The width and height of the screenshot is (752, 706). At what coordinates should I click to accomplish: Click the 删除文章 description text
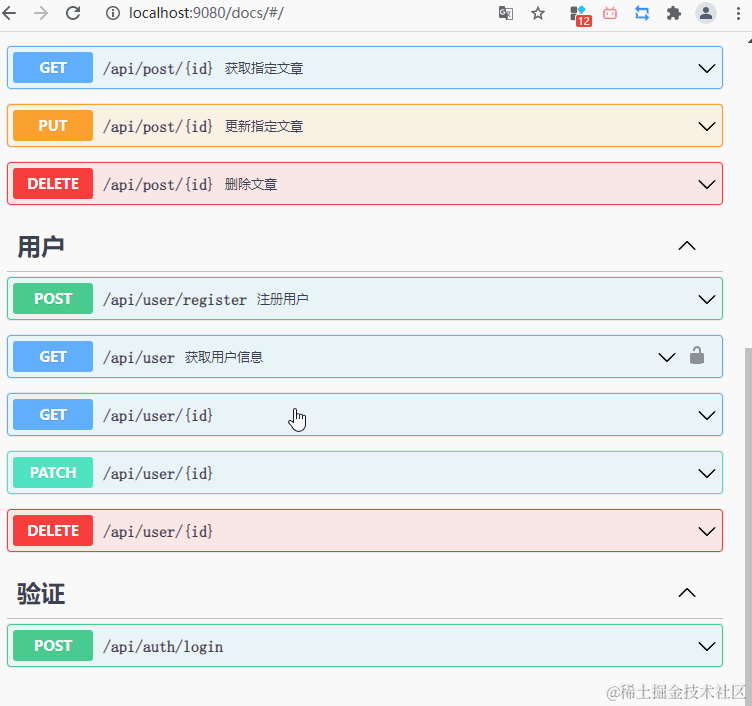coord(251,185)
